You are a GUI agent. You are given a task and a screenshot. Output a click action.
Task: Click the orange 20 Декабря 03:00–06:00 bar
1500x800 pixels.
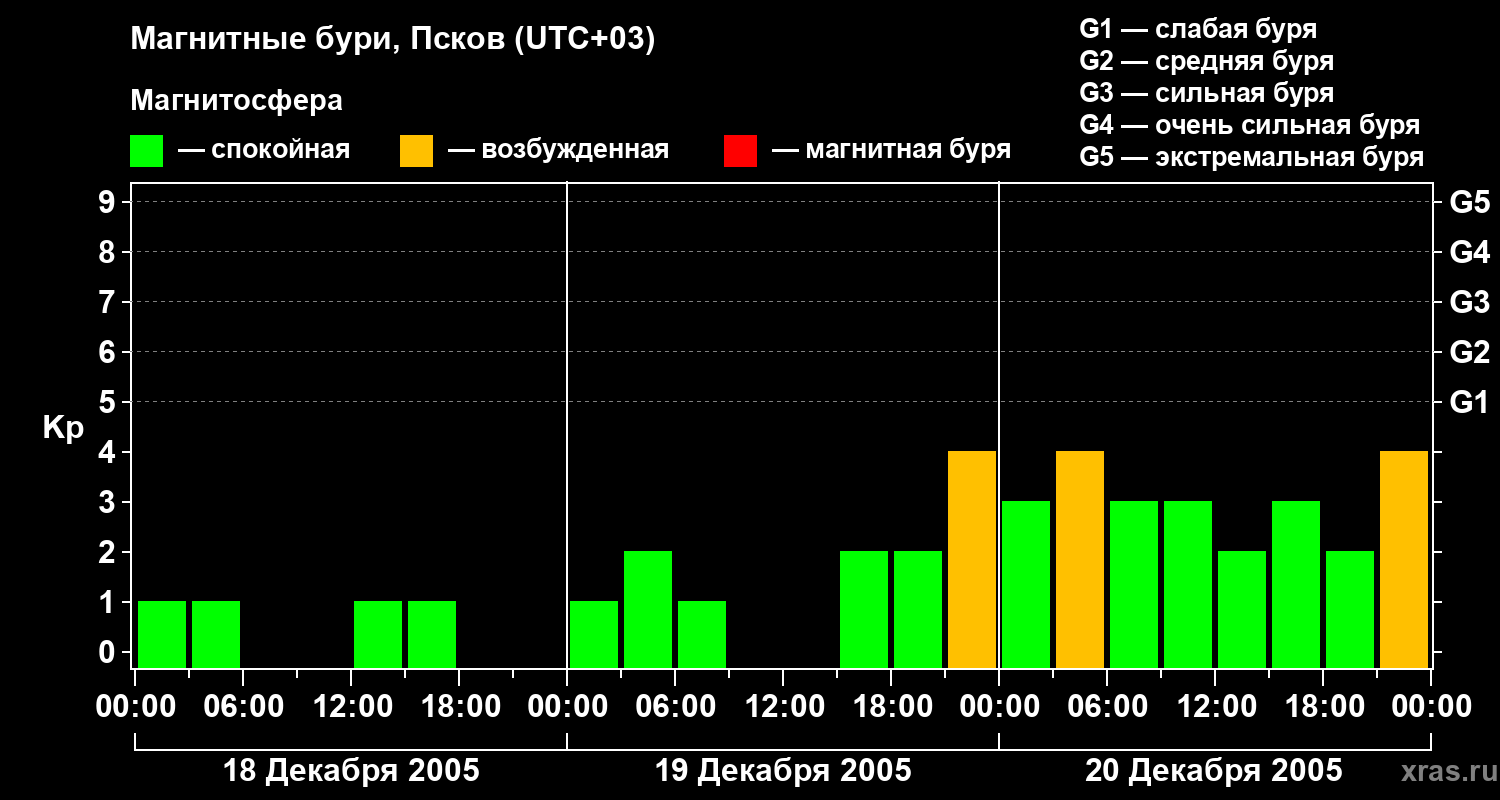click(1080, 559)
